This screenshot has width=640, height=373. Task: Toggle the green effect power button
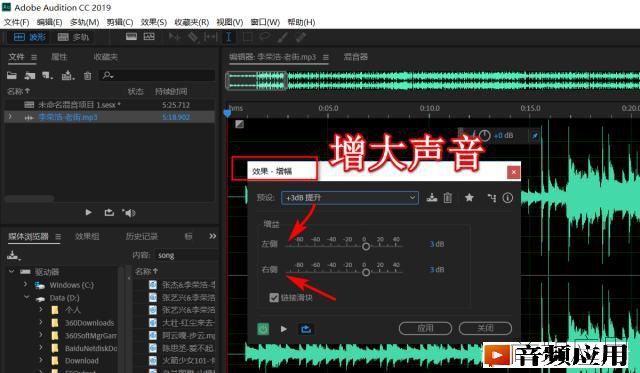263,329
